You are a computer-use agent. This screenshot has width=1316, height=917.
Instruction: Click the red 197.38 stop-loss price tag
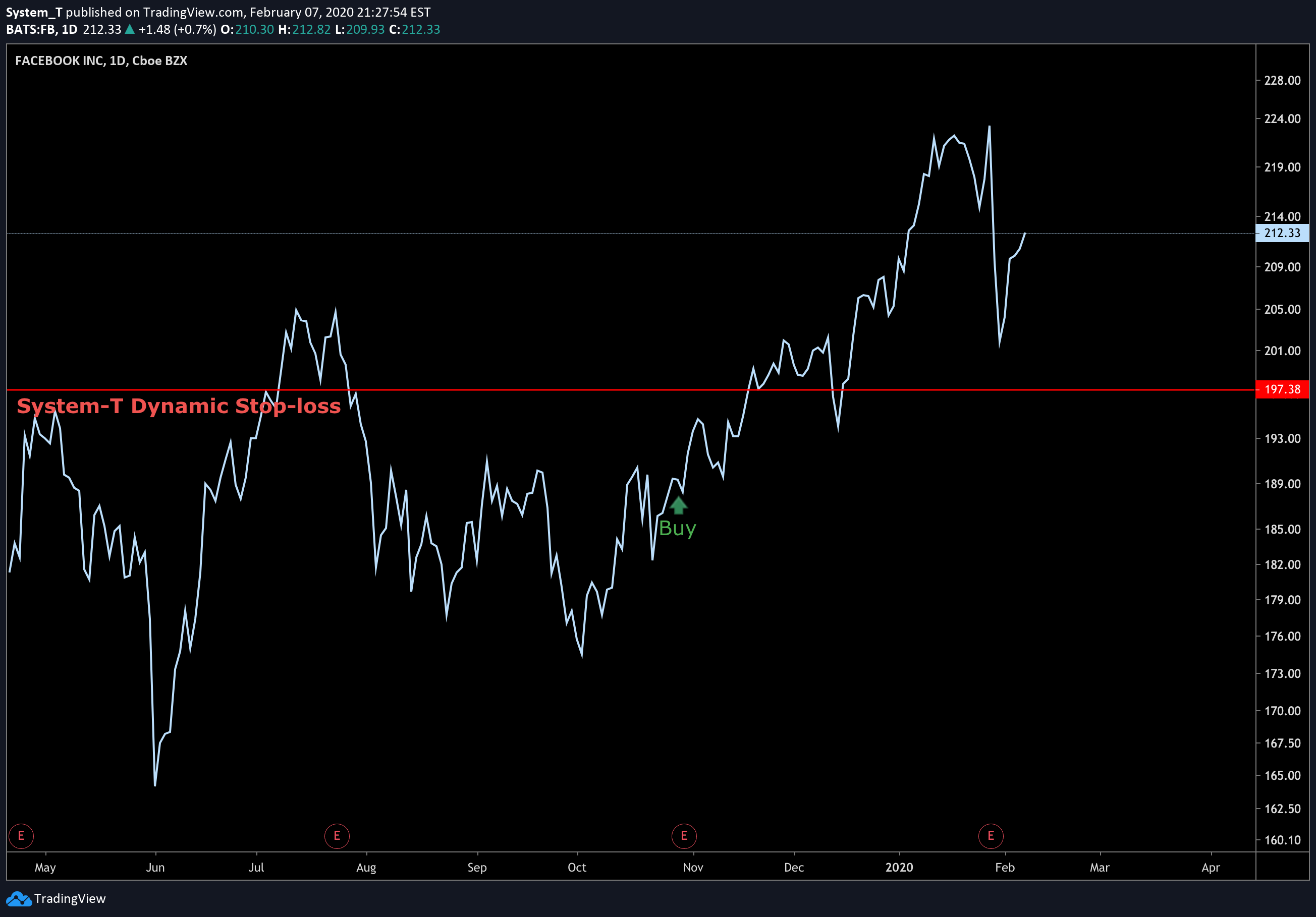(x=1282, y=389)
